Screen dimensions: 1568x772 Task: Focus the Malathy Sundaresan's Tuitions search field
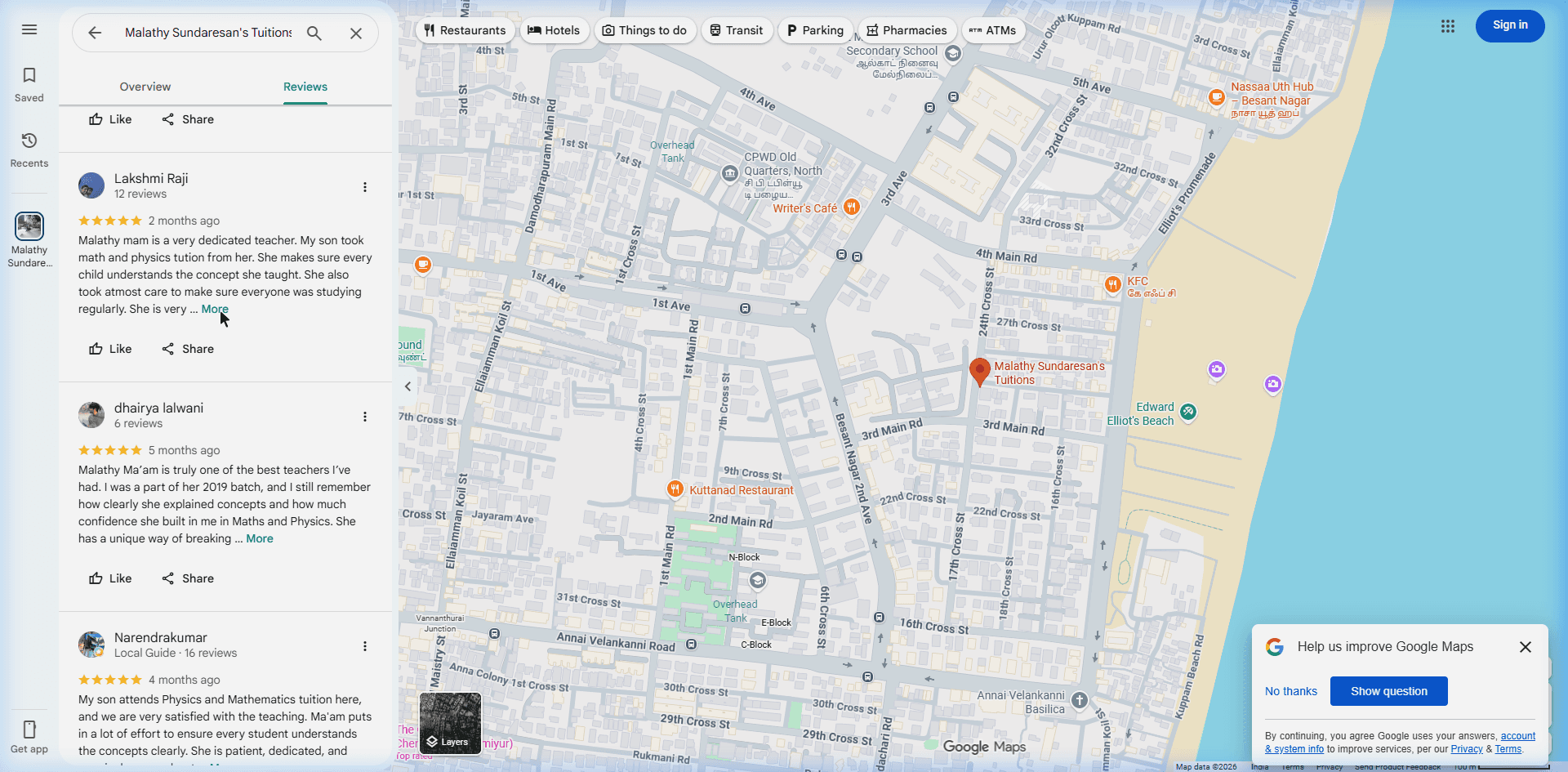pyautogui.click(x=207, y=33)
